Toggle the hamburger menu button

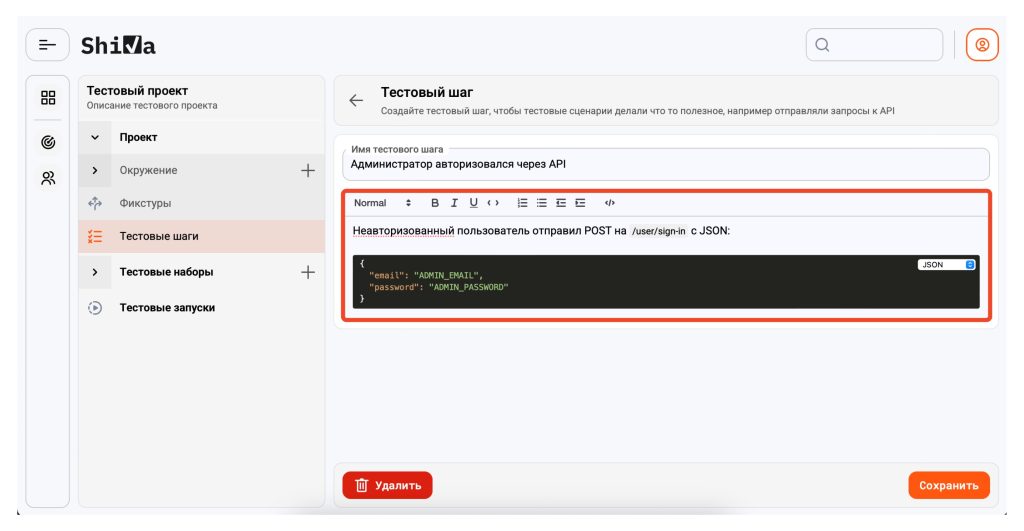[x=47, y=45]
